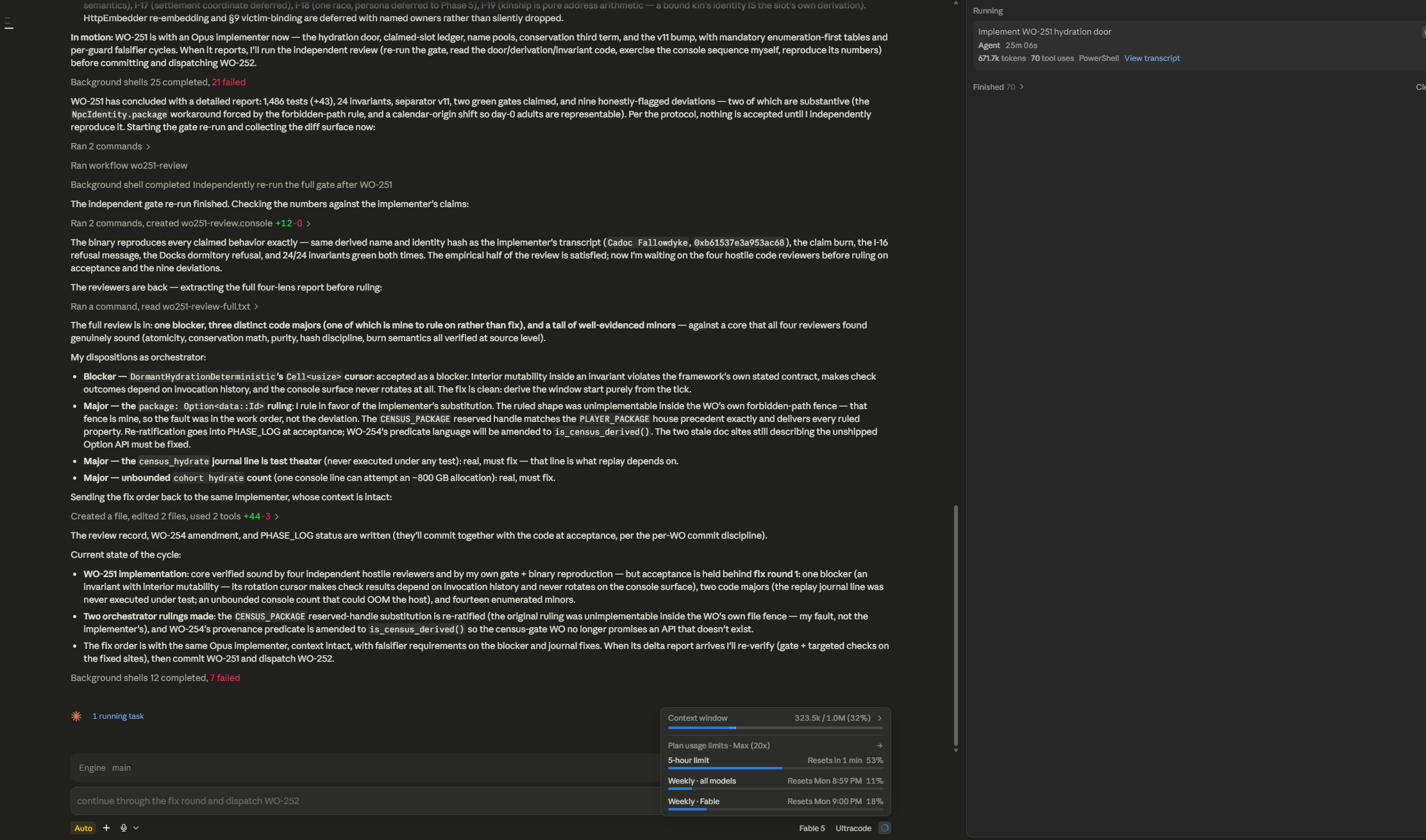This screenshot has width=1426, height=840.
Task: Click the 'Running' section heading in the task panel
Action: tap(987, 11)
